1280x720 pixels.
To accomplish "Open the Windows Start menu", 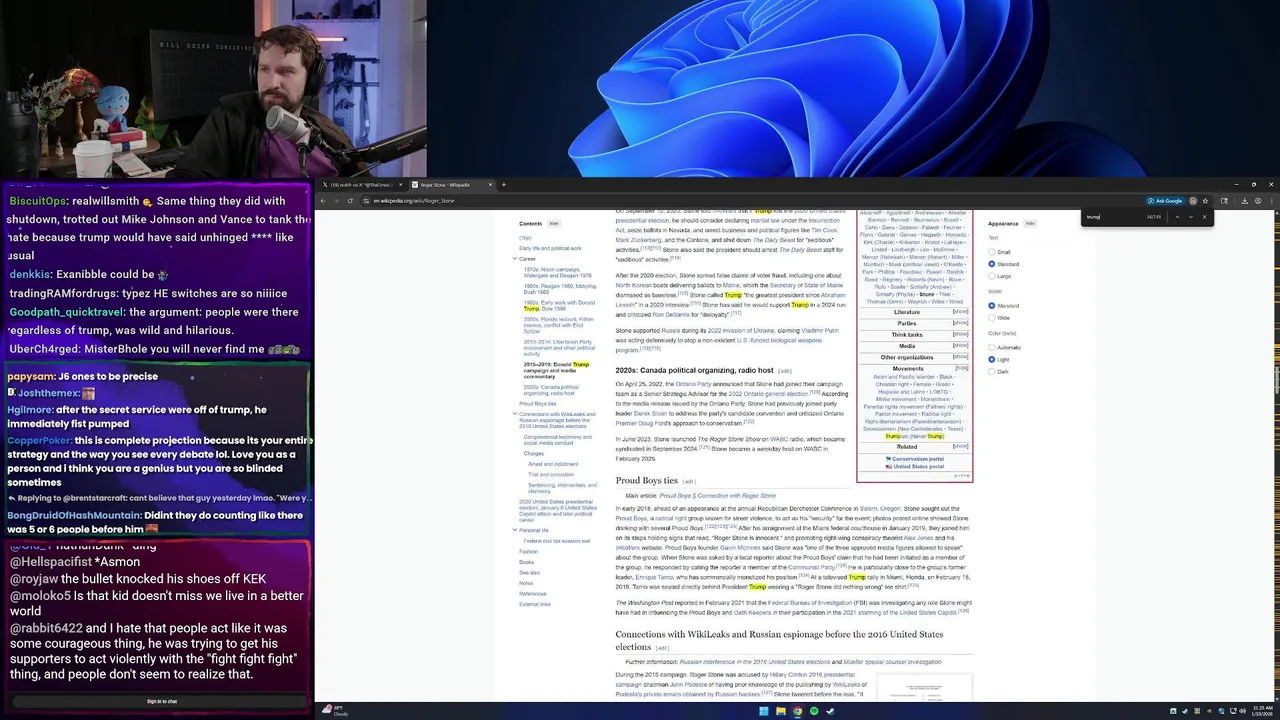I will 764,711.
